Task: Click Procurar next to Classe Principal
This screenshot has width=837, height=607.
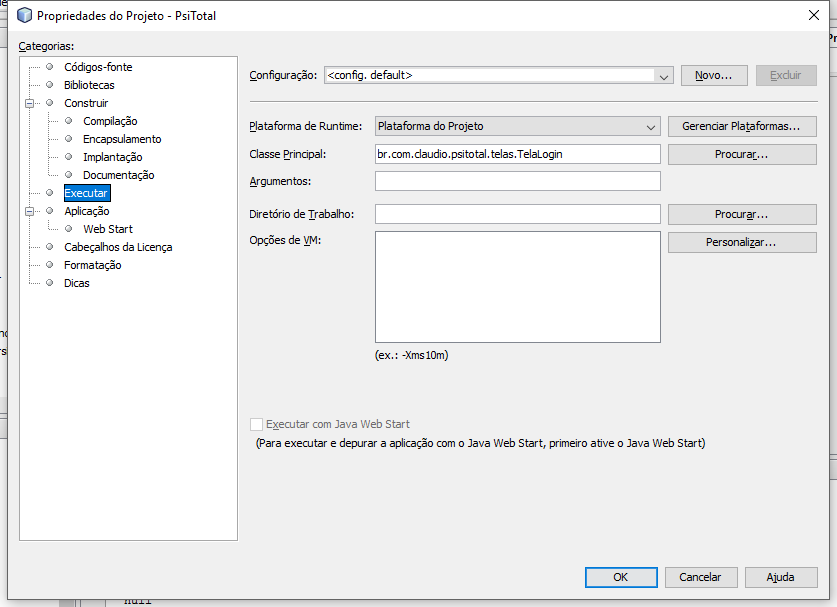Action: (x=742, y=154)
